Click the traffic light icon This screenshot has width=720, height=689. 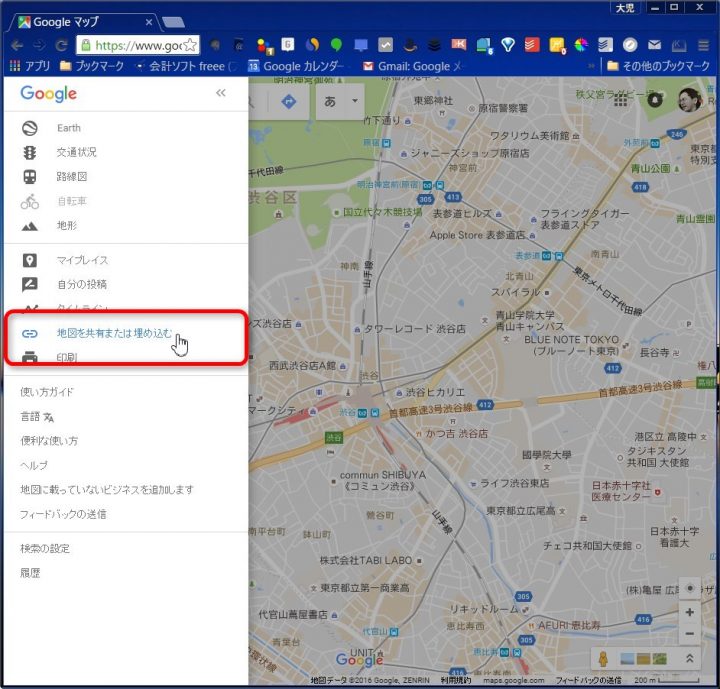pyautogui.click(x=30, y=152)
